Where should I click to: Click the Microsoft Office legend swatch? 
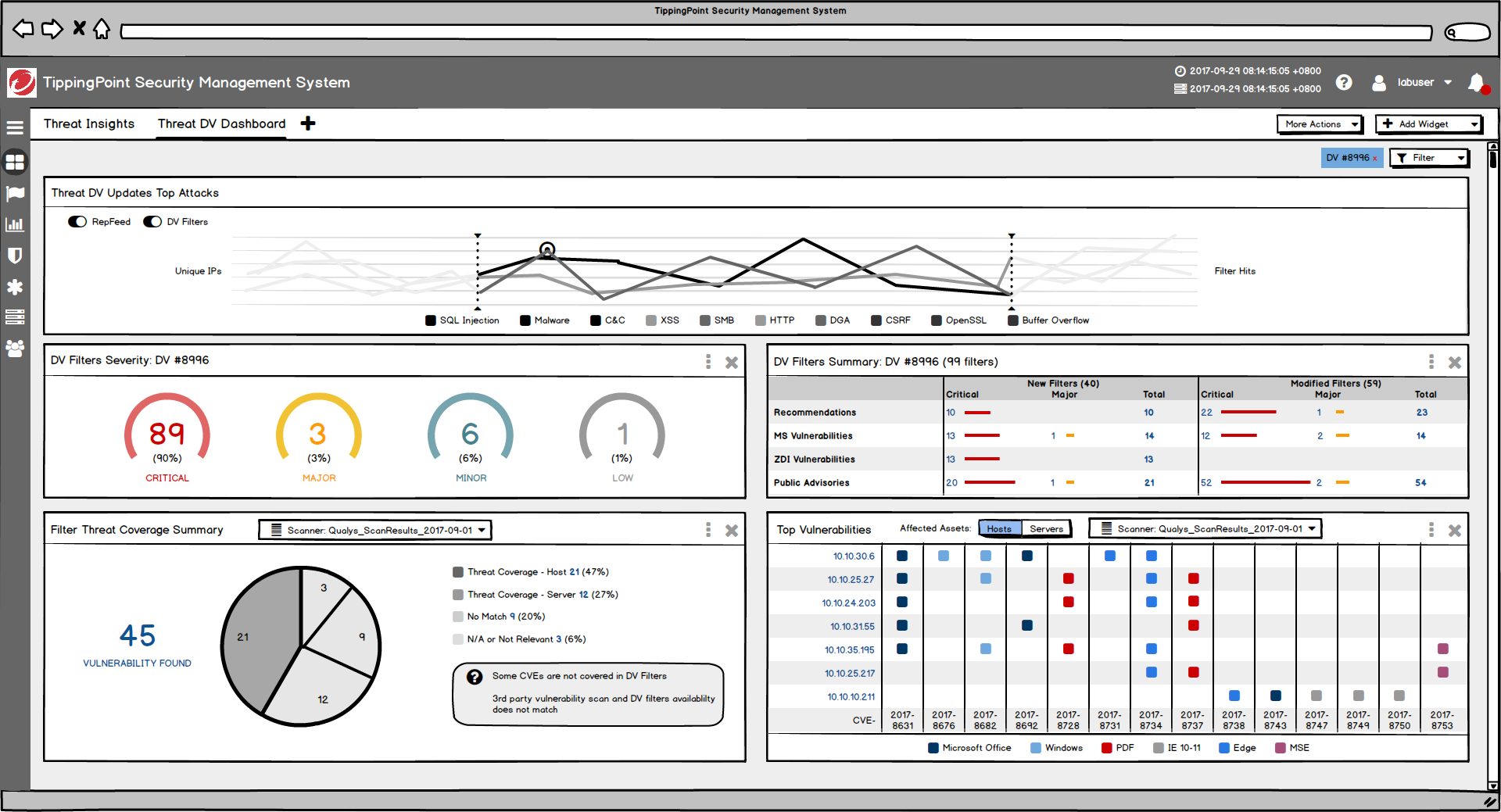click(933, 748)
